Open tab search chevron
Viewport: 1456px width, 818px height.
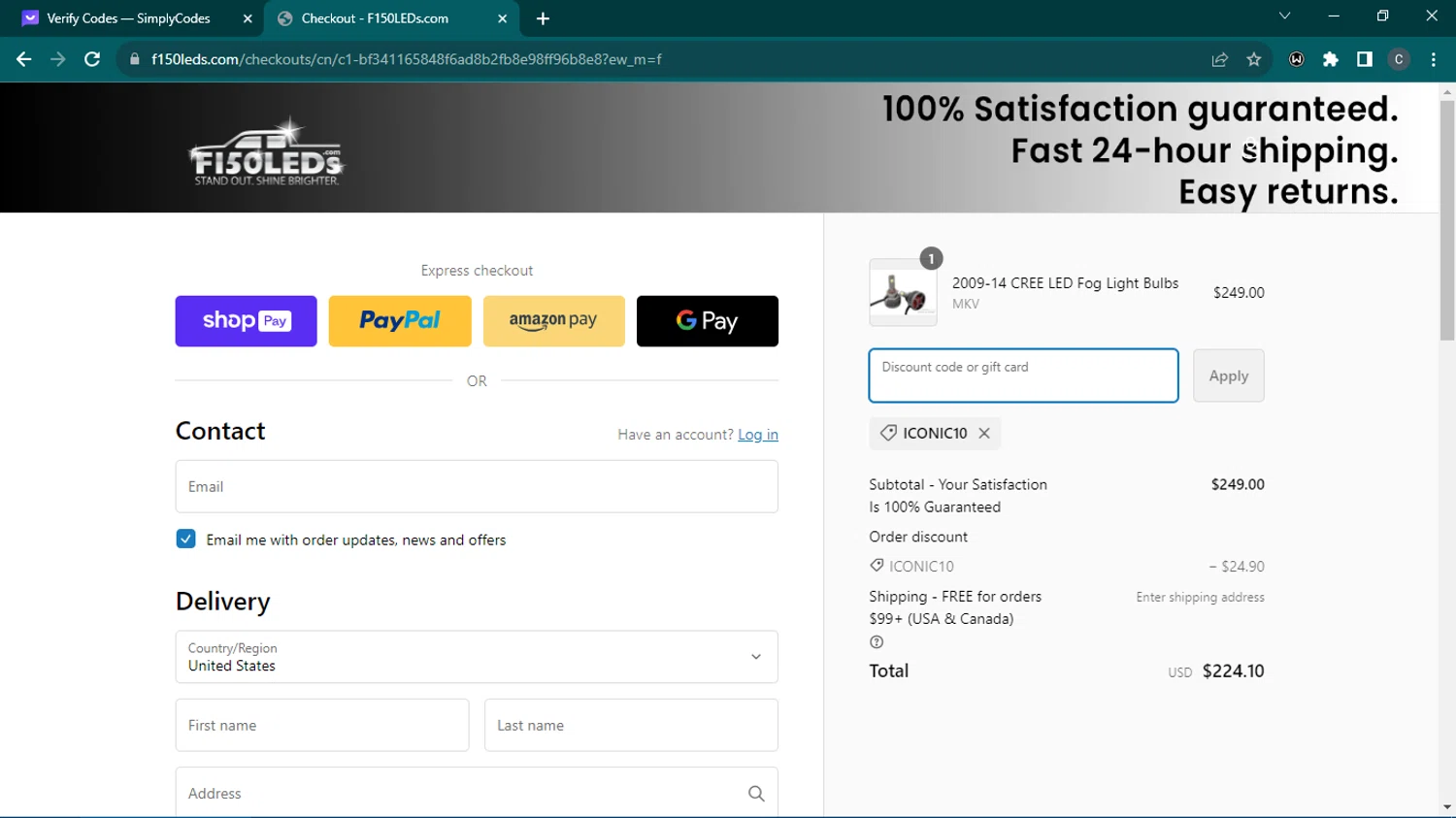(x=1284, y=16)
